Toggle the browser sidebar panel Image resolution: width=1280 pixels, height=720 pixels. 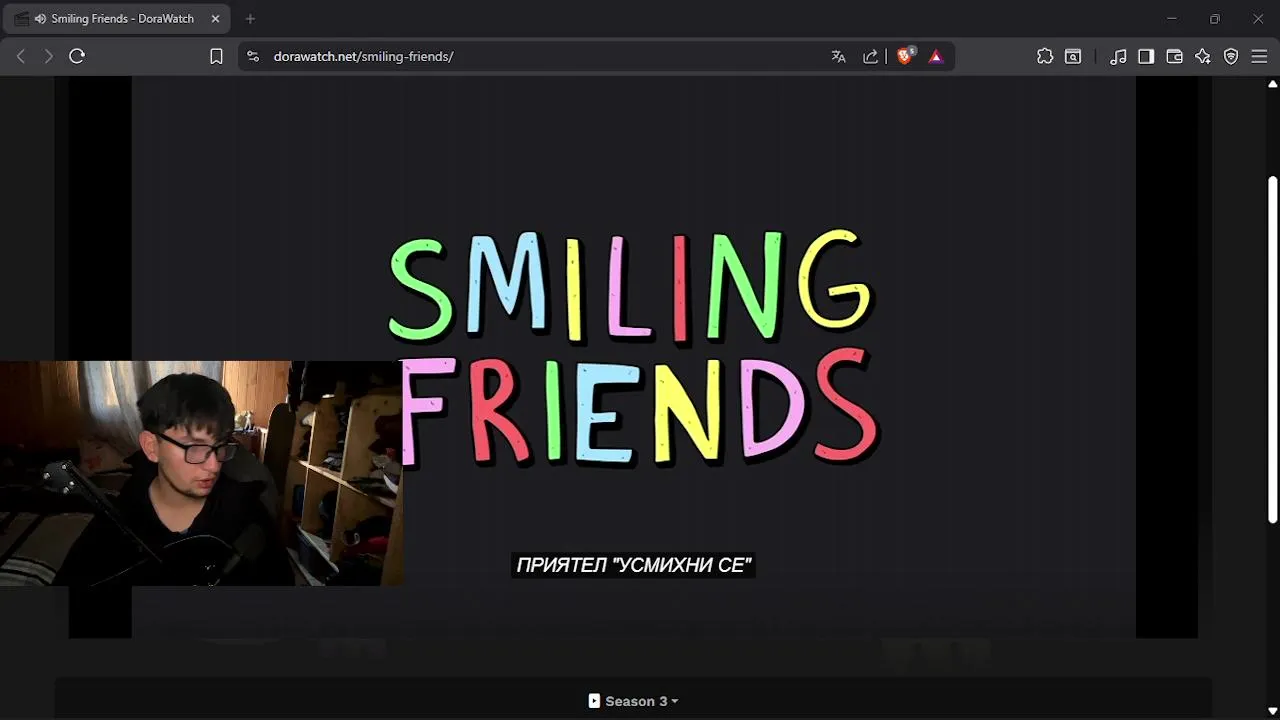coord(1146,57)
